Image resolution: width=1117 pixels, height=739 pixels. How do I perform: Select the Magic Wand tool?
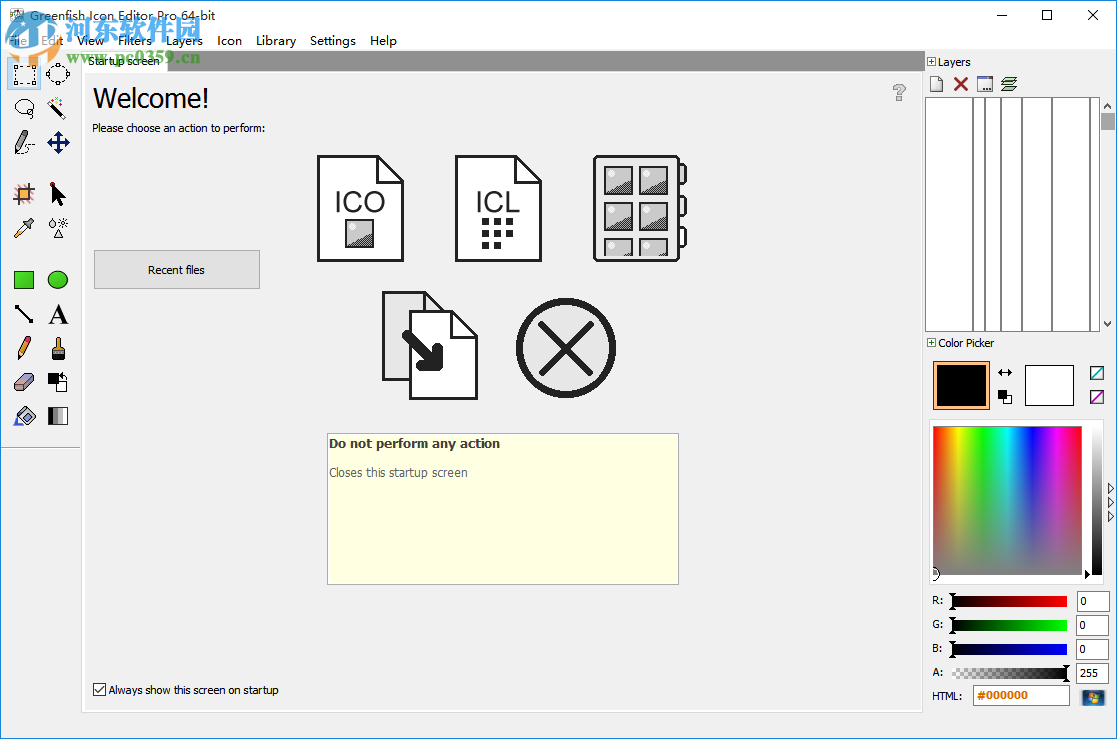(57, 108)
